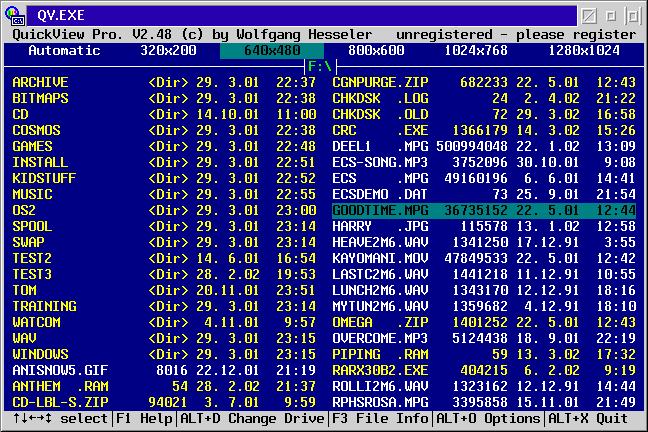
Task: Select the WAV directory
Action: click(x=164, y=338)
